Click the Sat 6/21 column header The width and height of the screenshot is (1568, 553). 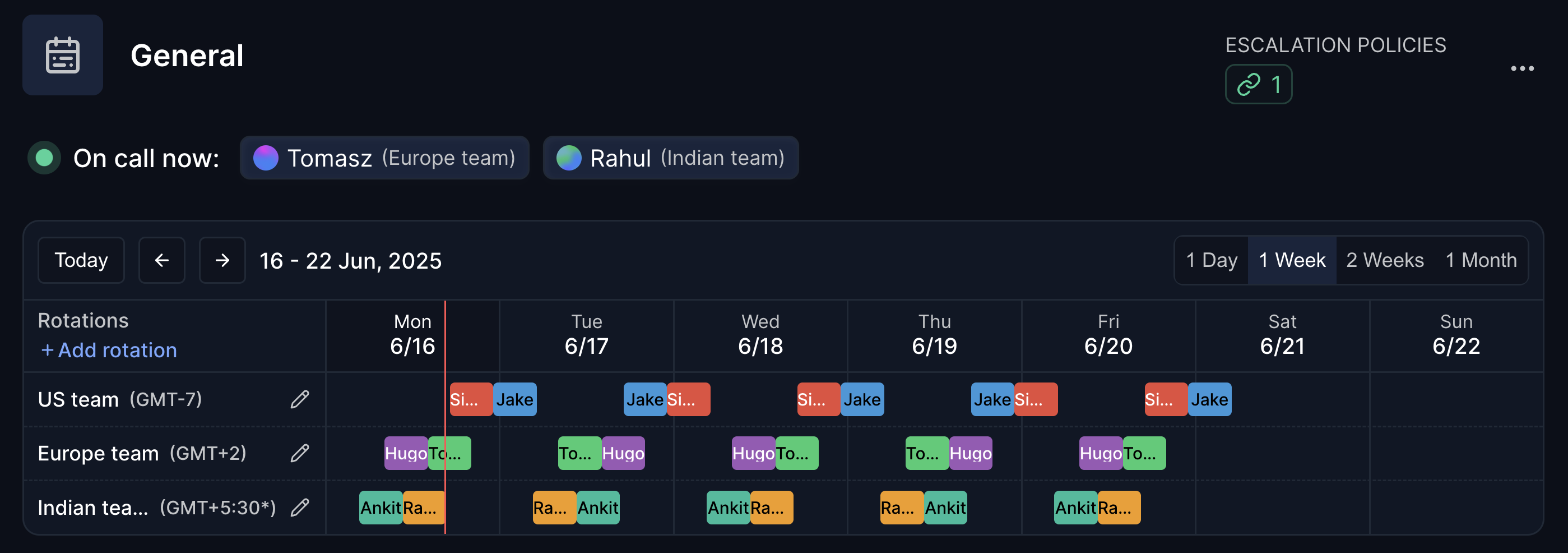pos(1282,334)
